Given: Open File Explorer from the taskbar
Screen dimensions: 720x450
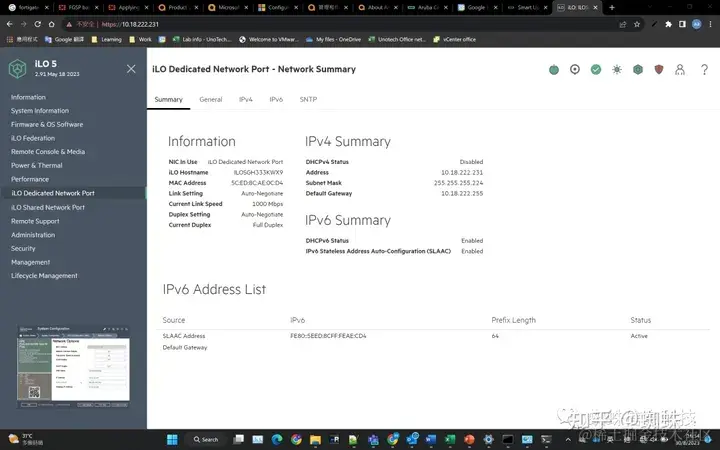Looking at the screenshot, I should (x=315, y=439).
